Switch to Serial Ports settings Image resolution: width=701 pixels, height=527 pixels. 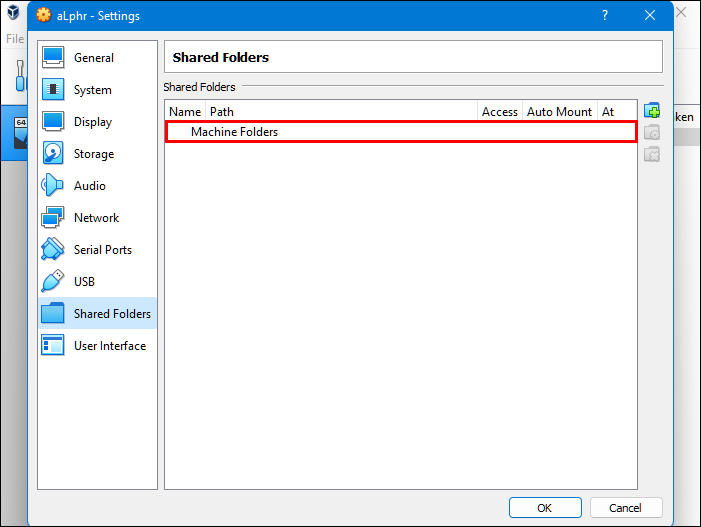point(102,250)
